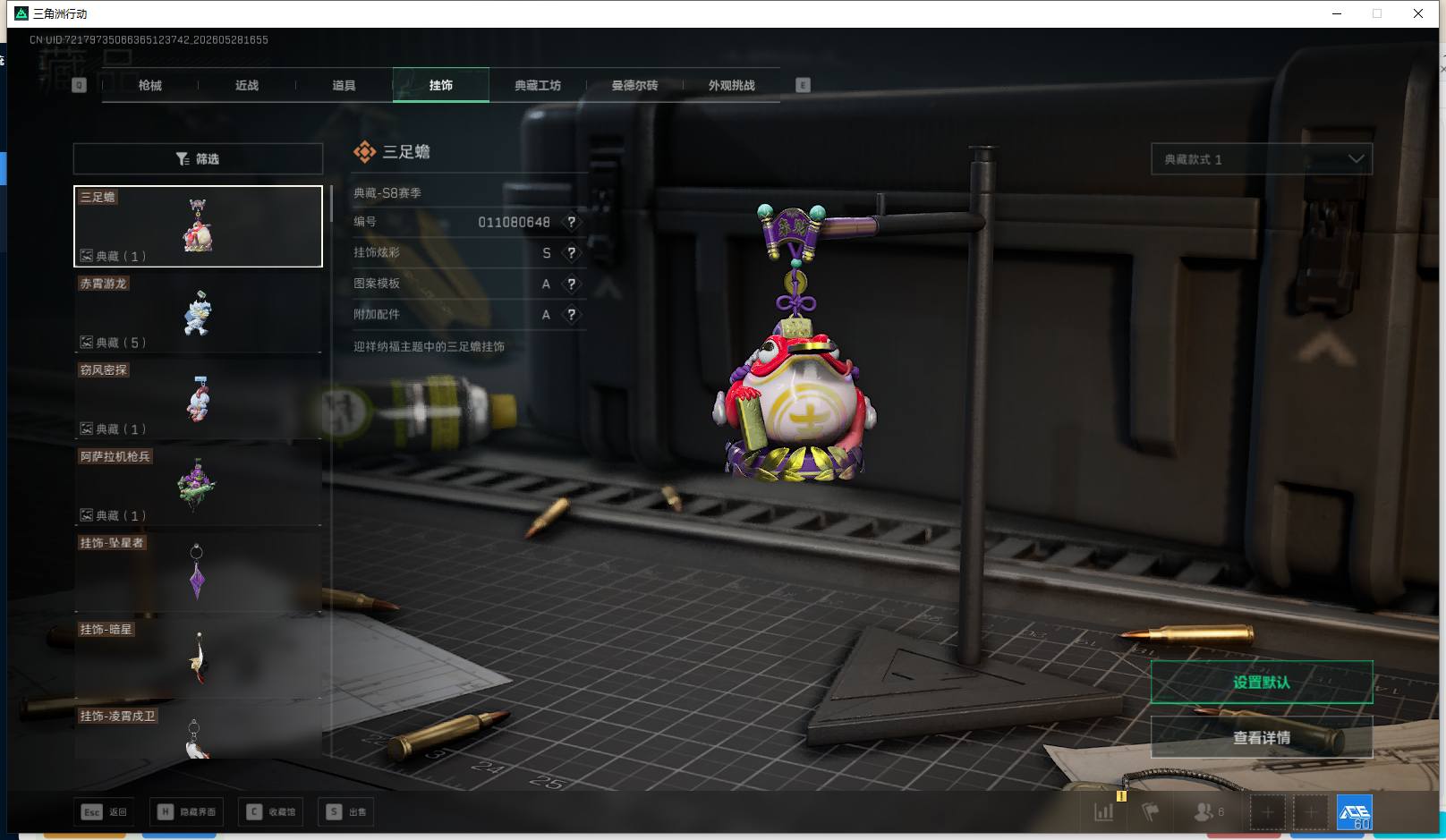
Task: Click the 三角洲行动 title bar app icon
Action: [21, 13]
